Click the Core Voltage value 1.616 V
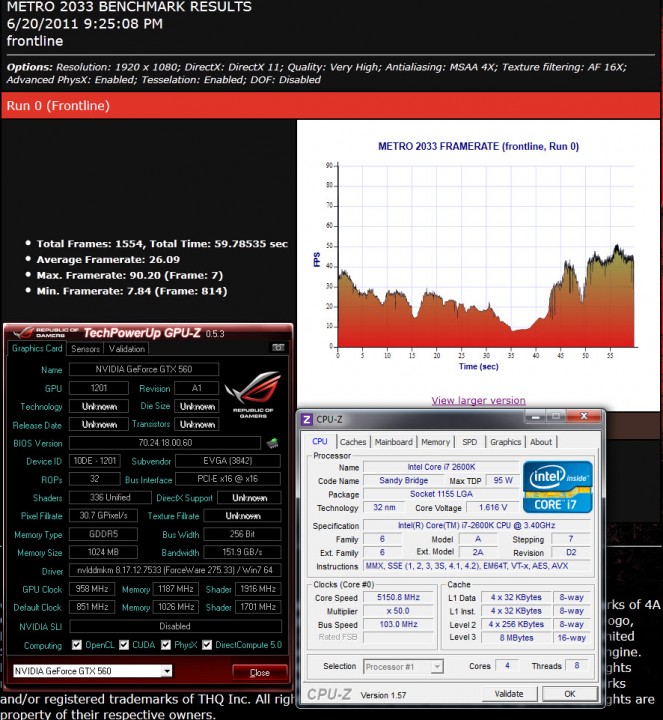Screen dimensions: 663x720 click(493, 507)
